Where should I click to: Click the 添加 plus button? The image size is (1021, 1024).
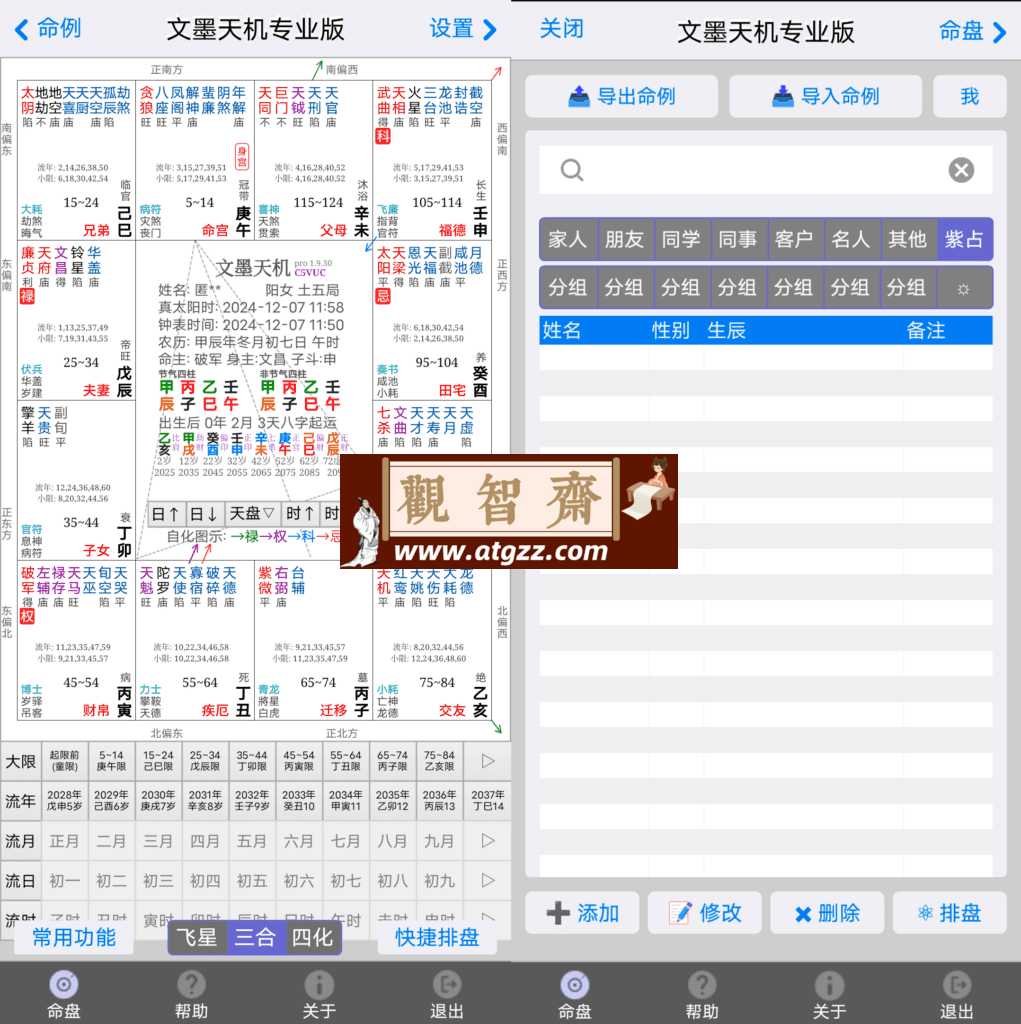582,912
